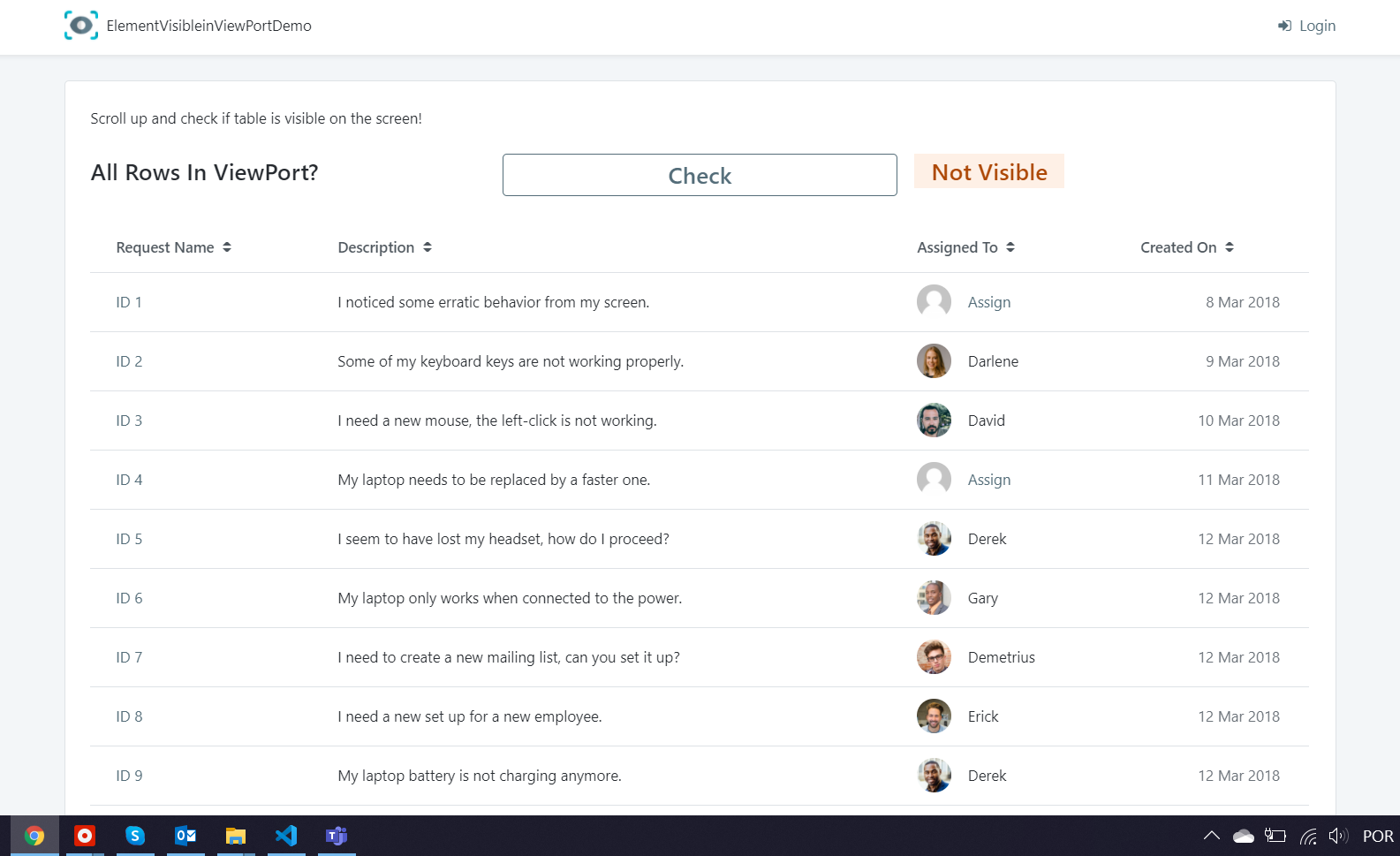Open the OneDrive cloud tray icon
The height and width of the screenshot is (856, 1400).
tap(1244, 836)
